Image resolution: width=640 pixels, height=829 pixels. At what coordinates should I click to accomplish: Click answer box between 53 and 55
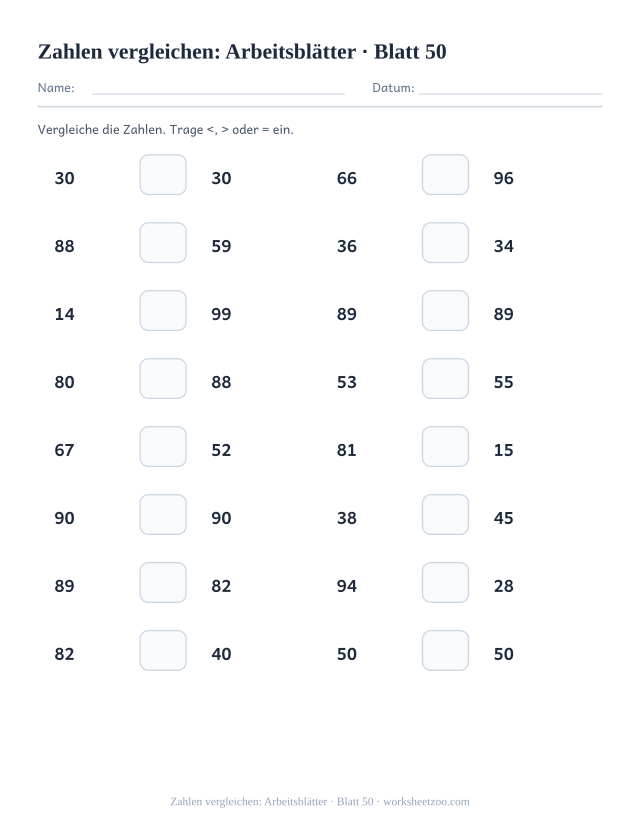(x=445, y=379)
